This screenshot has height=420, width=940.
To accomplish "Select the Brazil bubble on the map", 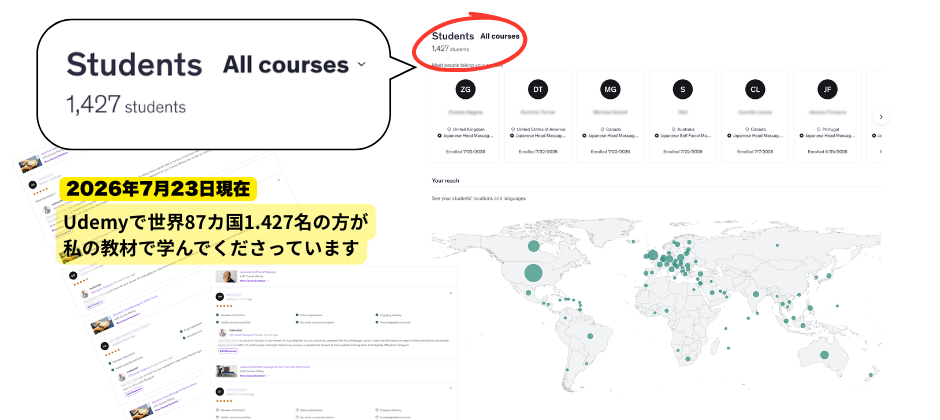I will pos(590,336).
